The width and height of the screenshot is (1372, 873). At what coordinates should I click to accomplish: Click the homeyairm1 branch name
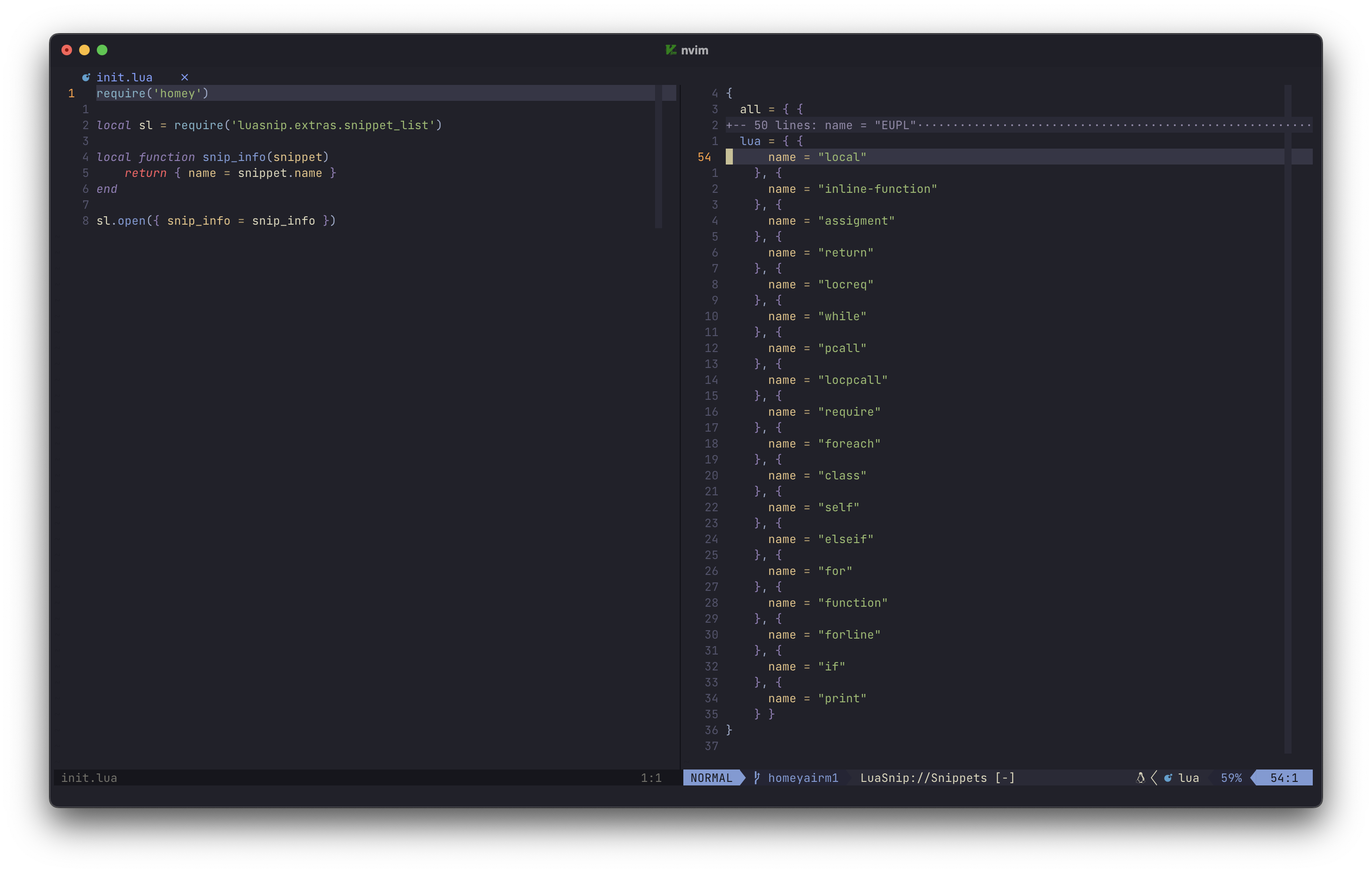click(x=803, y=778)
